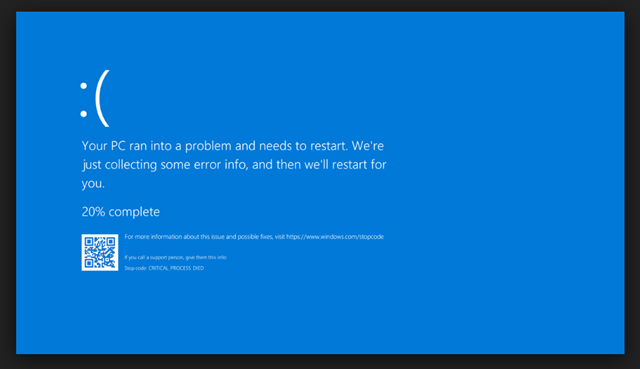640x369 pixels.
Task: Click the top-right QR finder square
Action: point(110,242)
